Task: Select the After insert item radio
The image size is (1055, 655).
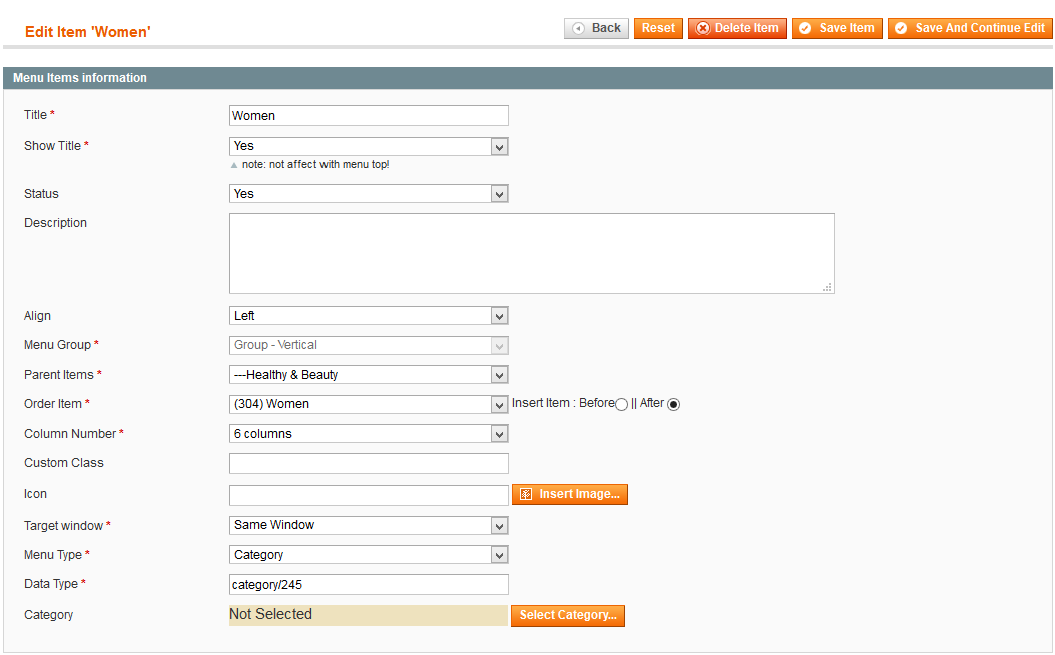Action: [673, 404]
